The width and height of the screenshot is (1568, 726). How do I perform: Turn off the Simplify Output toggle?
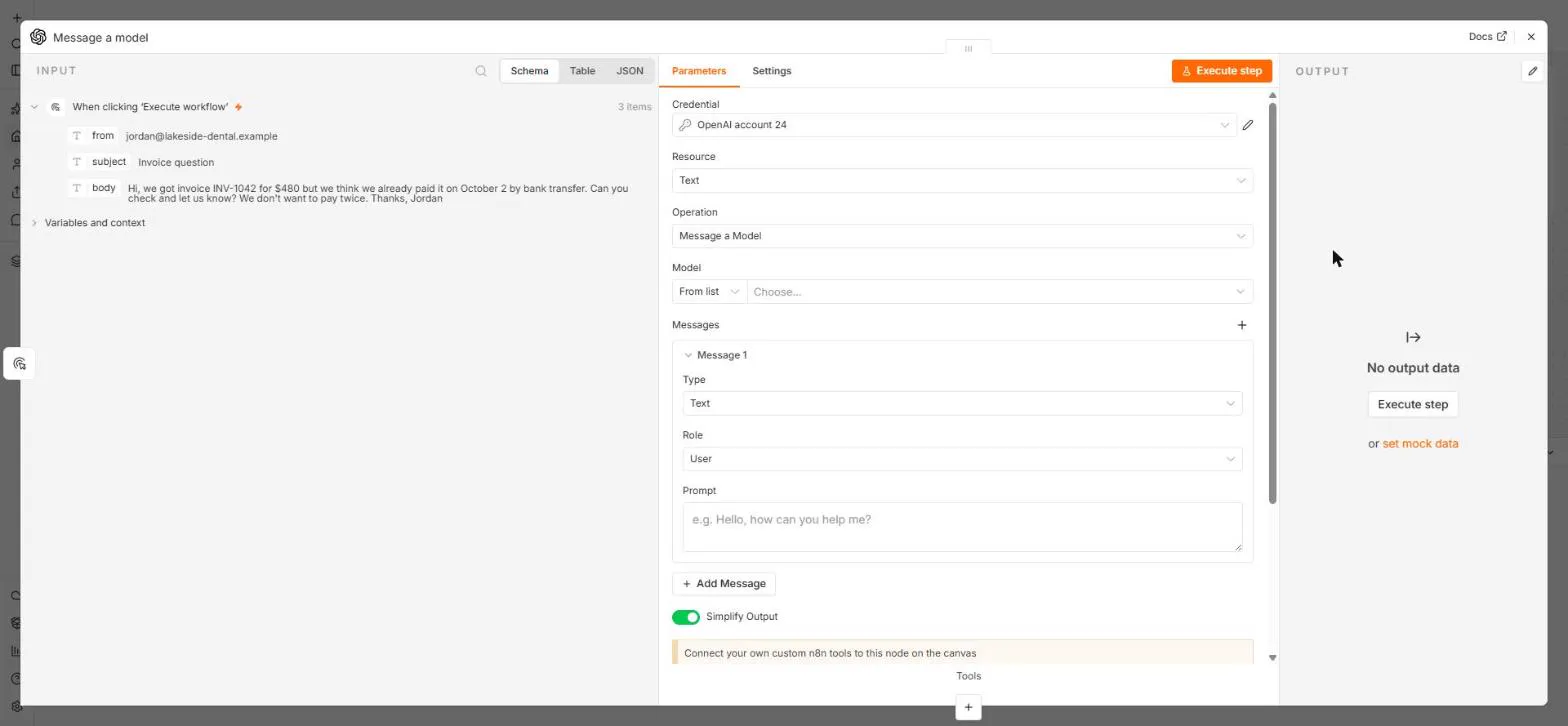(686, 617)
